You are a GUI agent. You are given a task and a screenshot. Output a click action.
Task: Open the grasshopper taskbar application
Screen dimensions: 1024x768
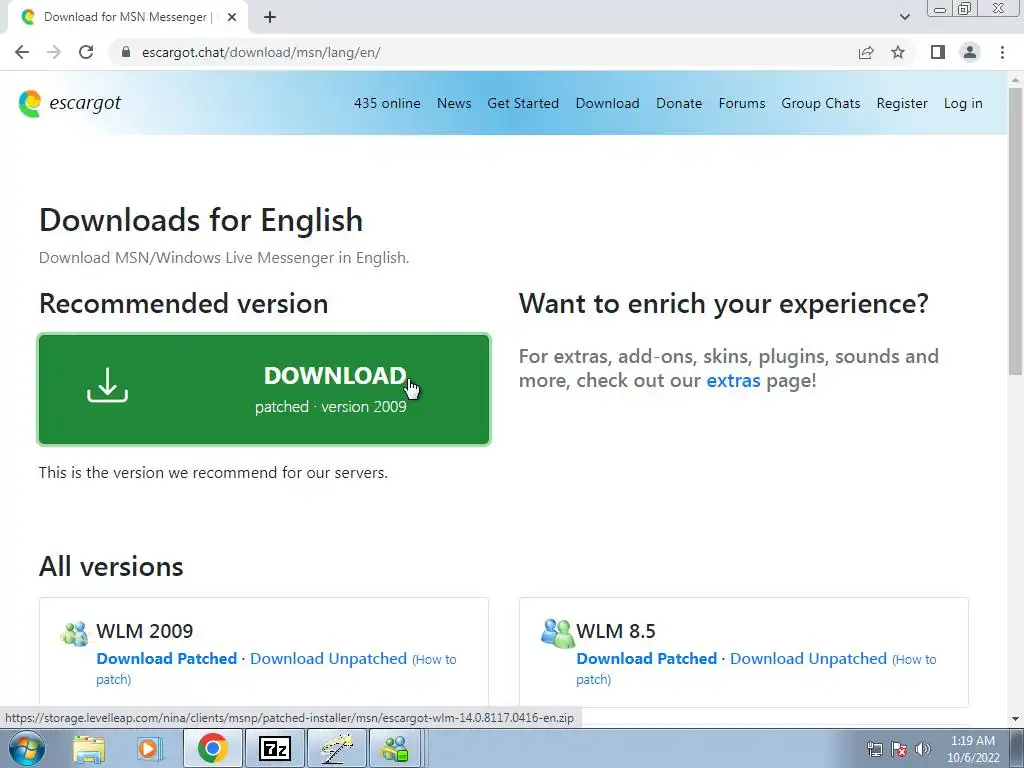coord(337,748)
